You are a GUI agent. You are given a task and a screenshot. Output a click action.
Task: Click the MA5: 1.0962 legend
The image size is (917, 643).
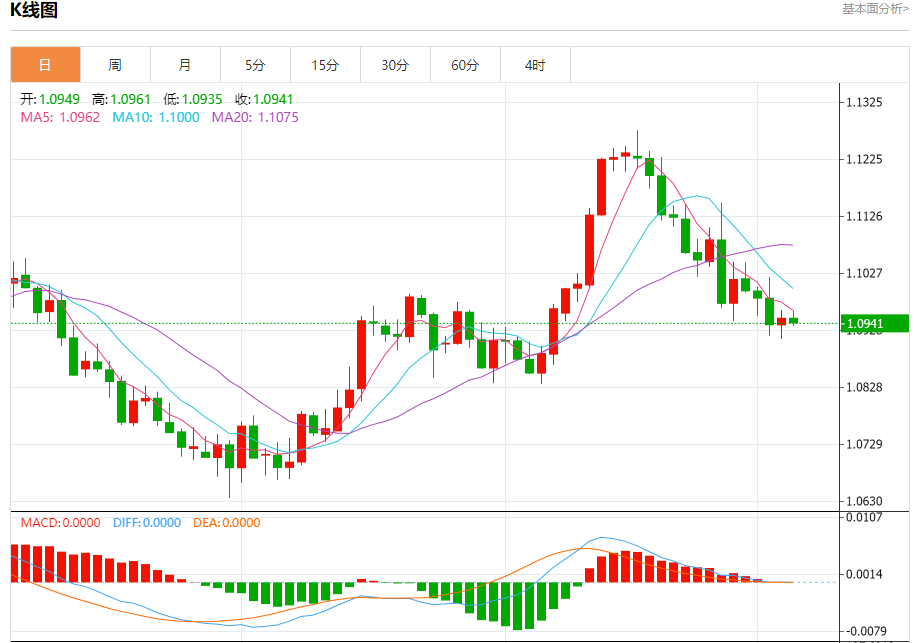(60, 117)
